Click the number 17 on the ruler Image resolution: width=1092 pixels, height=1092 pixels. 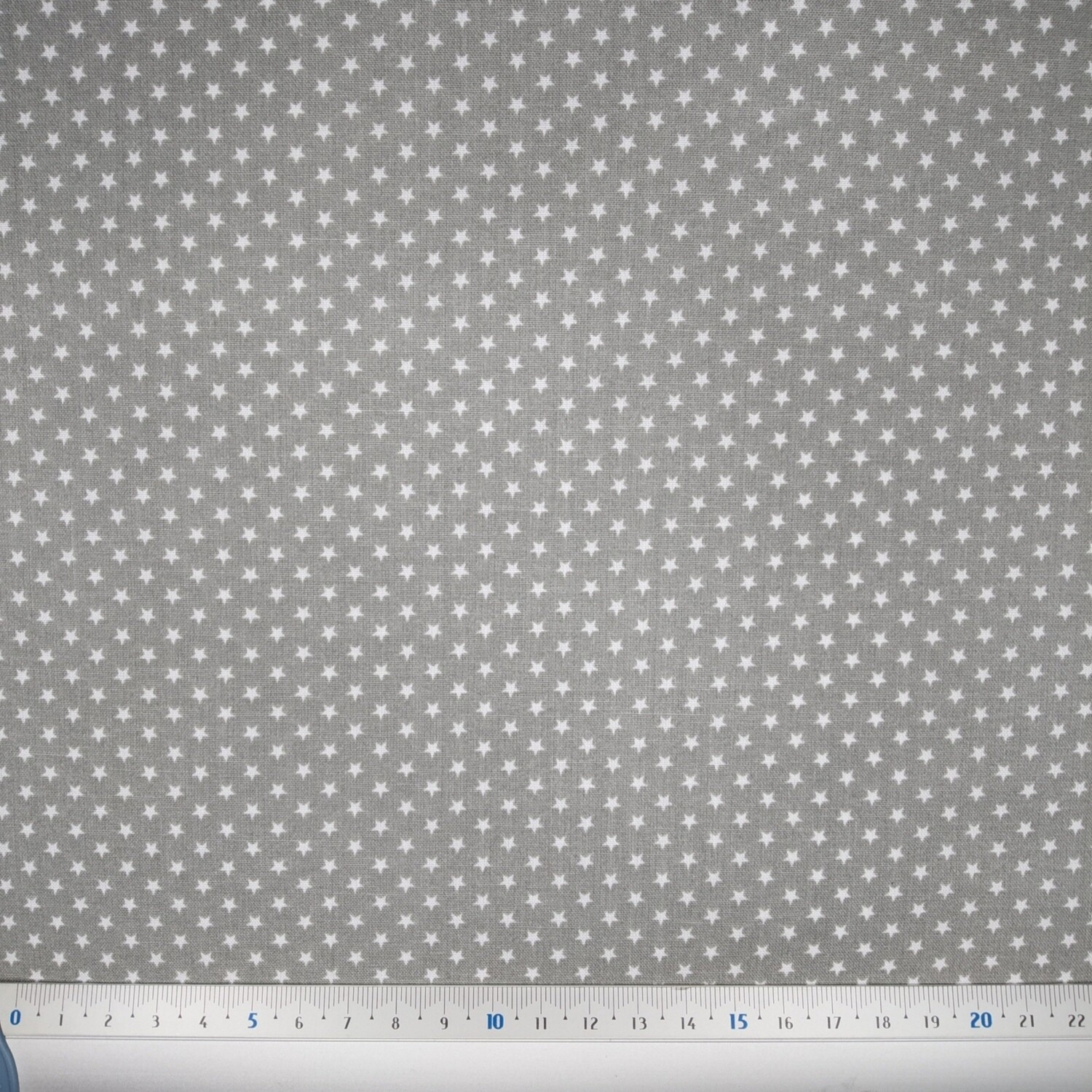[834, 1023]
